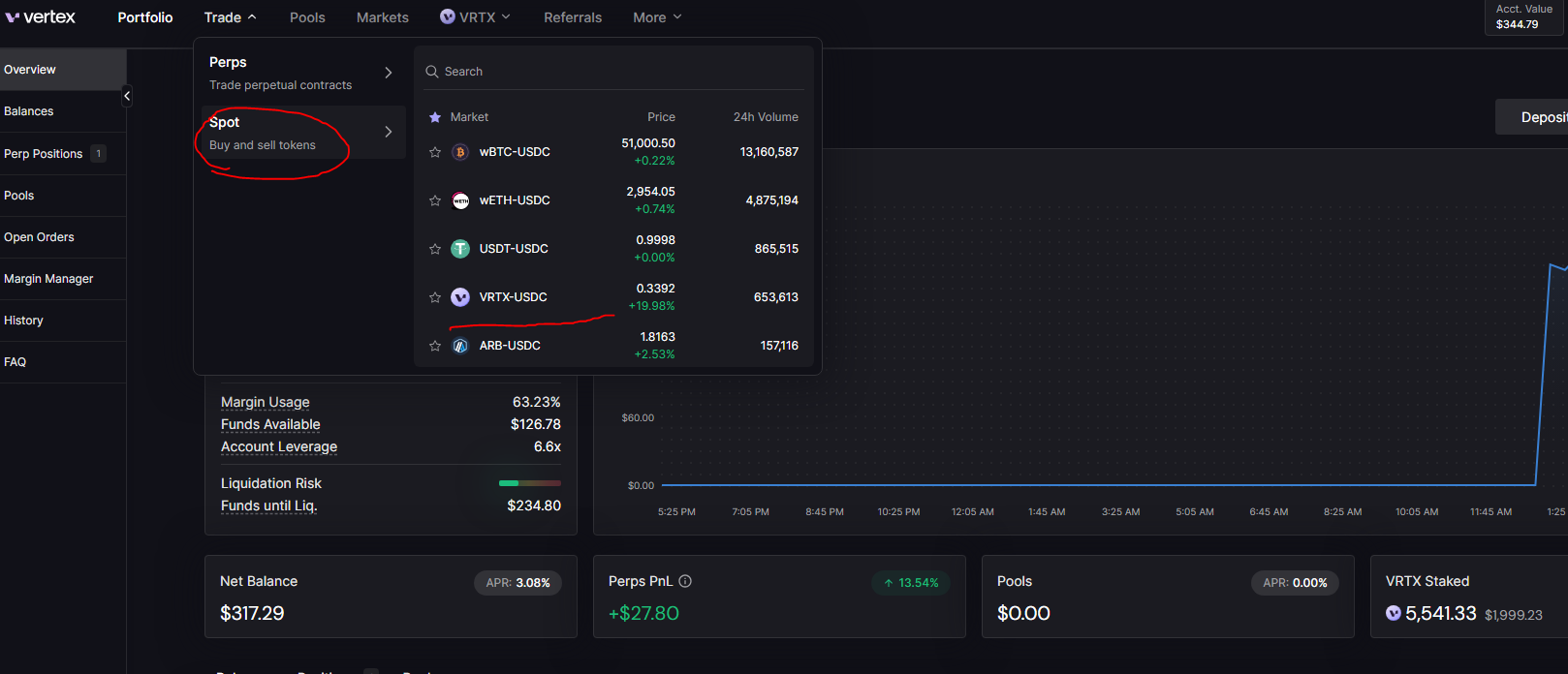Select the VRTX-USDC market row
This screenshot has width=1568, height=674.
point(613,297)
